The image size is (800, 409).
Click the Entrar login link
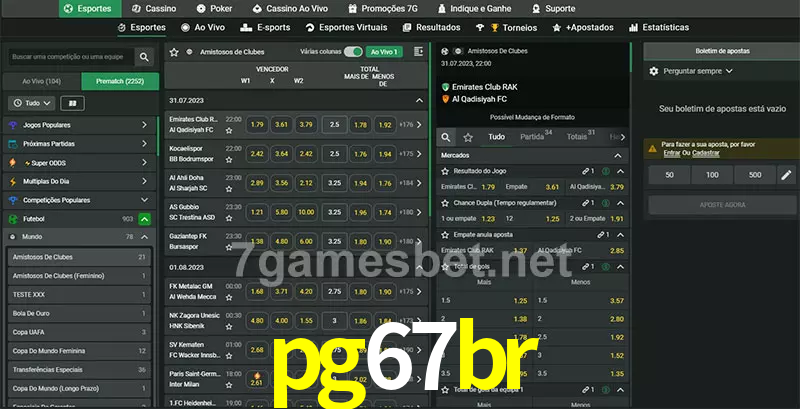pyautogui.click(x=671, y=153)
